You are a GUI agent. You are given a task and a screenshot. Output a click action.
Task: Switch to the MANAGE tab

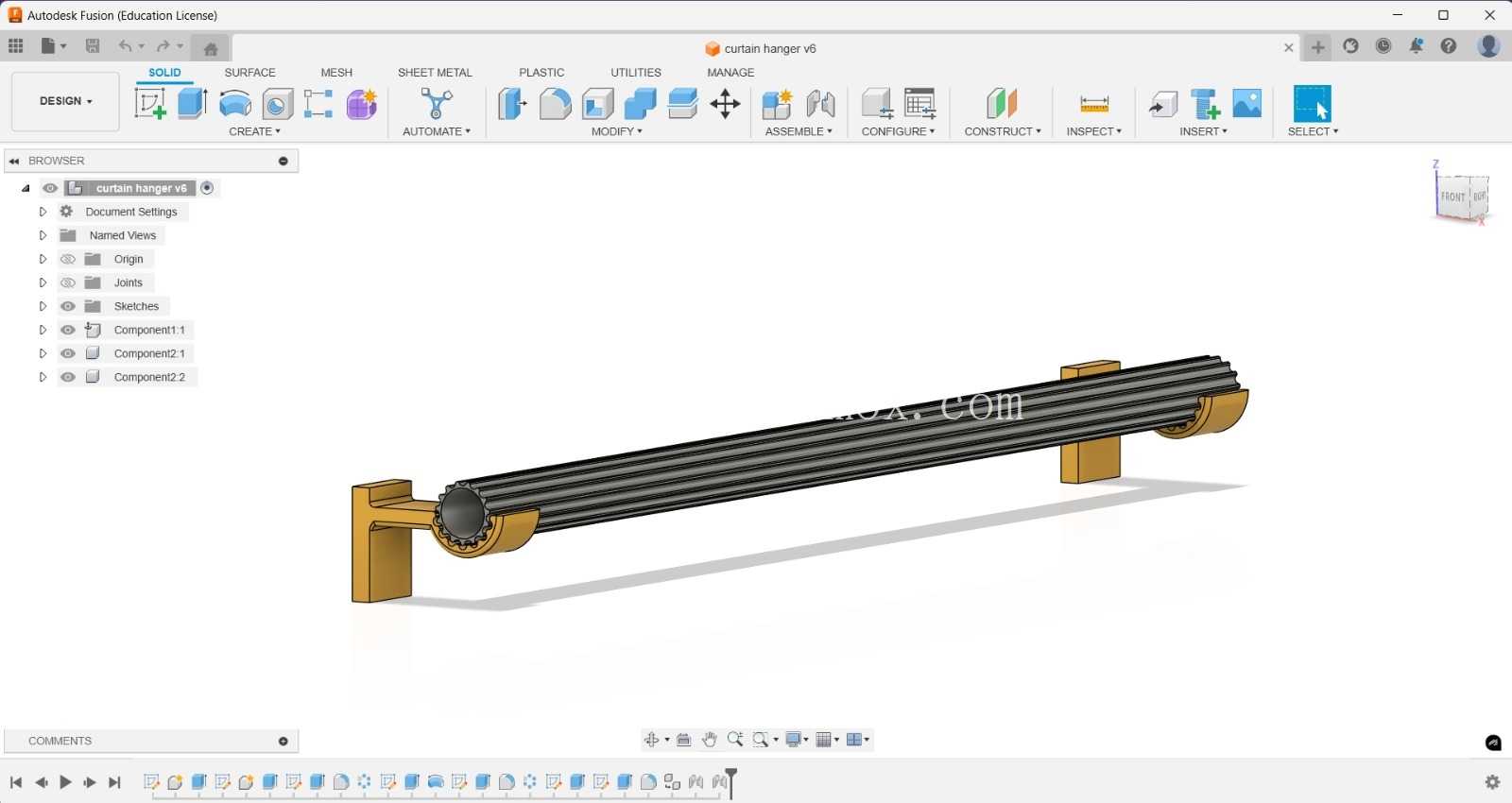(x=730, y=73)
